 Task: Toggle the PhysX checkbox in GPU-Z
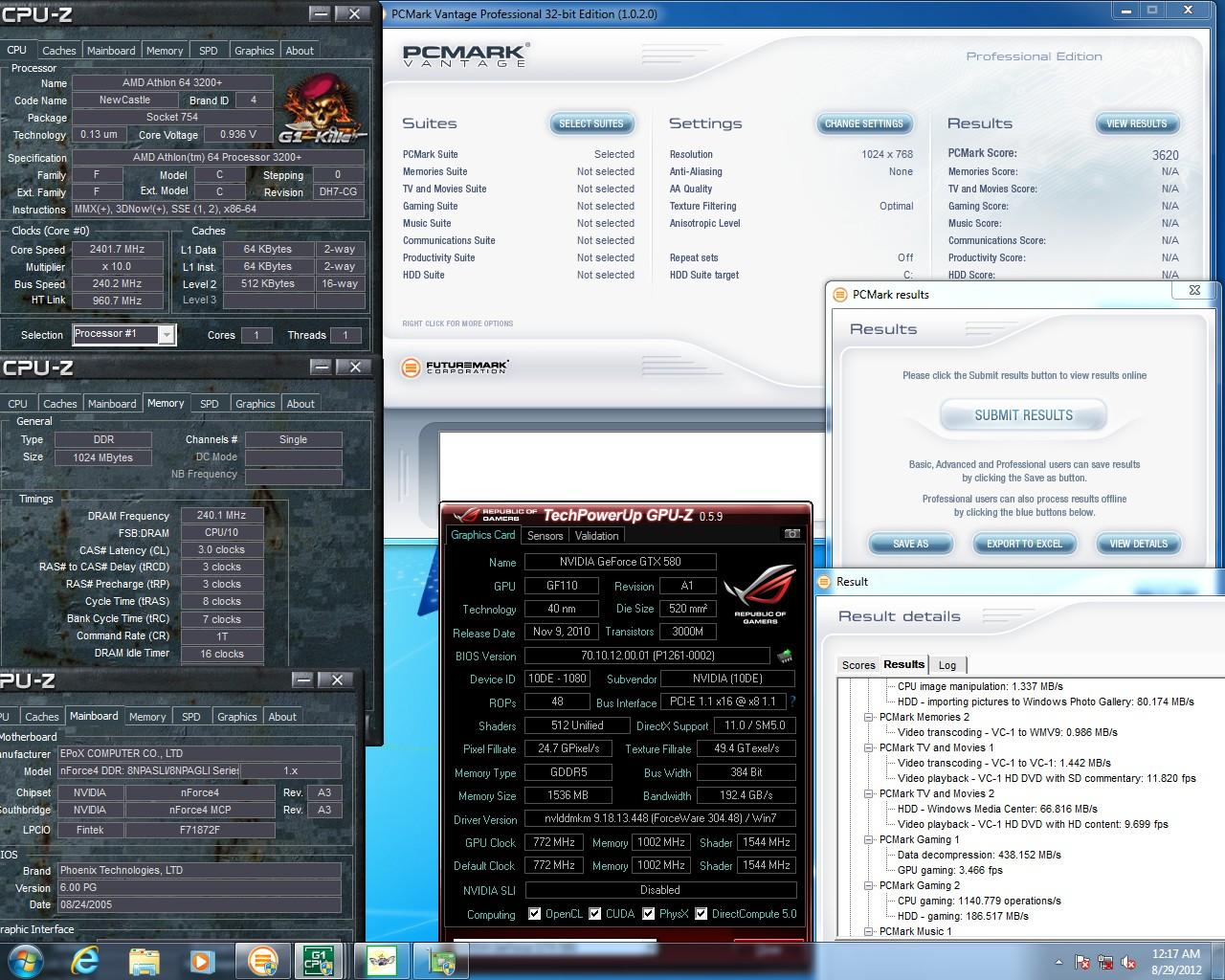[x=649, y=914]
